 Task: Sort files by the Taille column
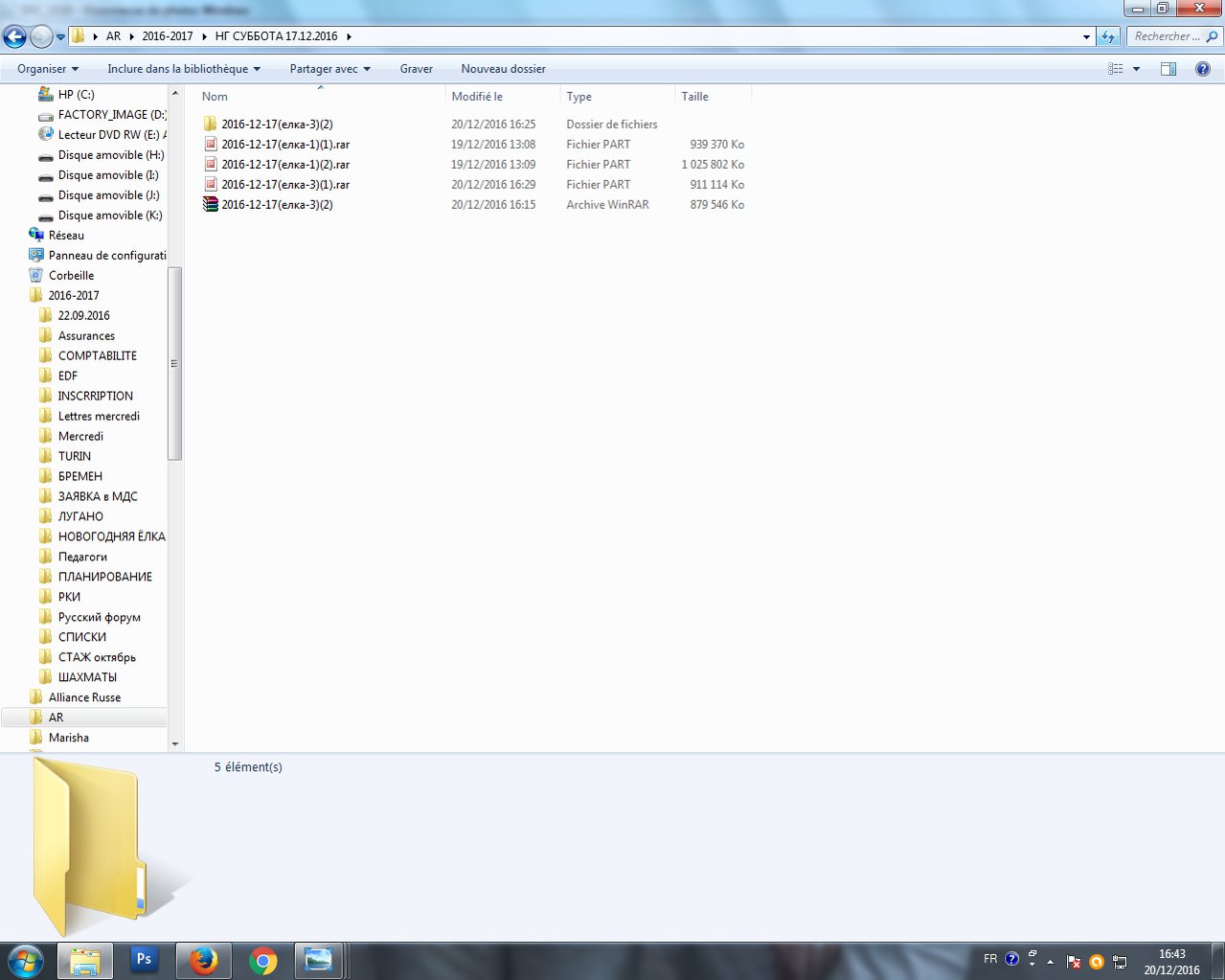point(694,97)
